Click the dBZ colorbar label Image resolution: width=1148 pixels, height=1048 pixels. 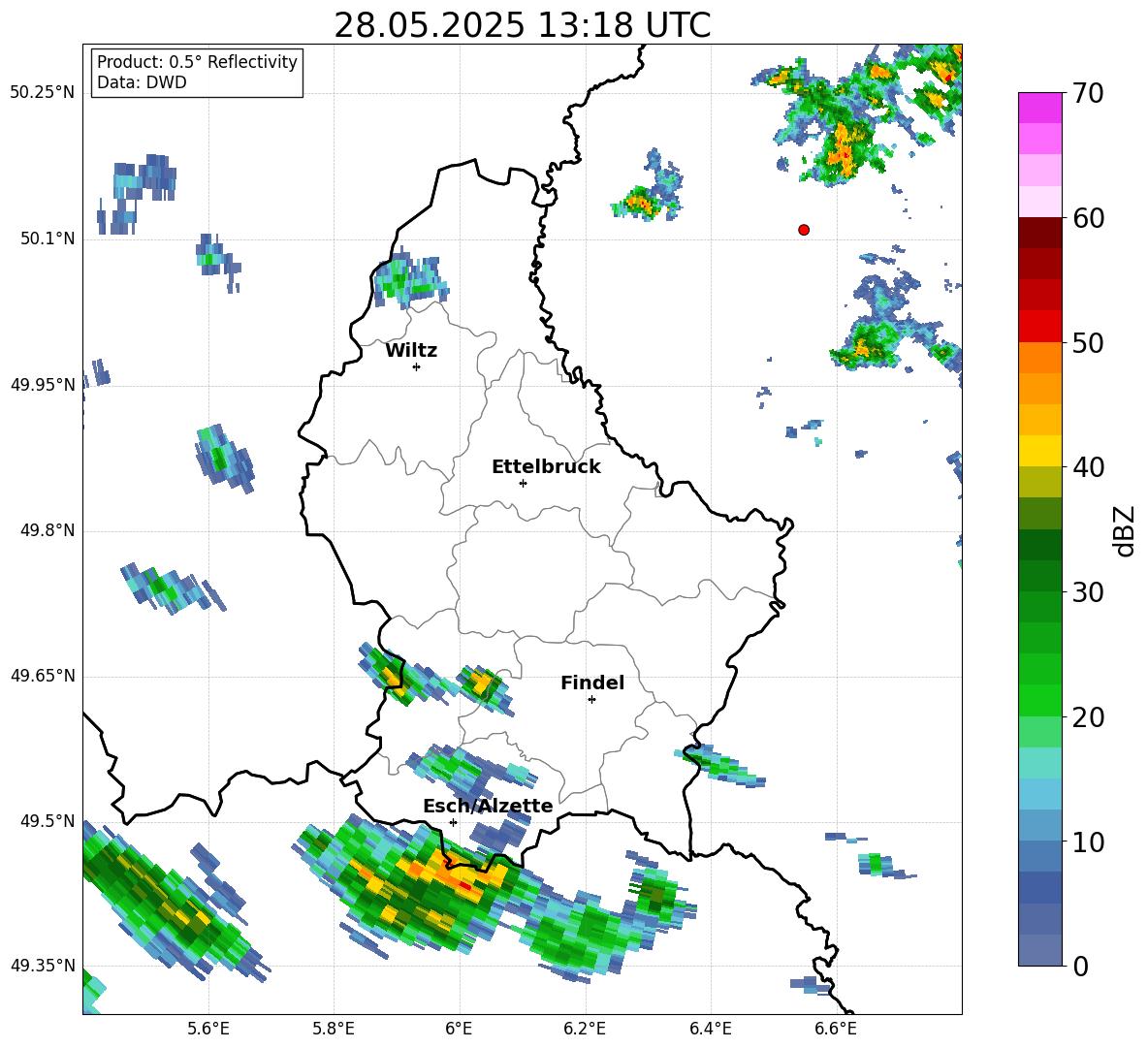(1123, 530)
